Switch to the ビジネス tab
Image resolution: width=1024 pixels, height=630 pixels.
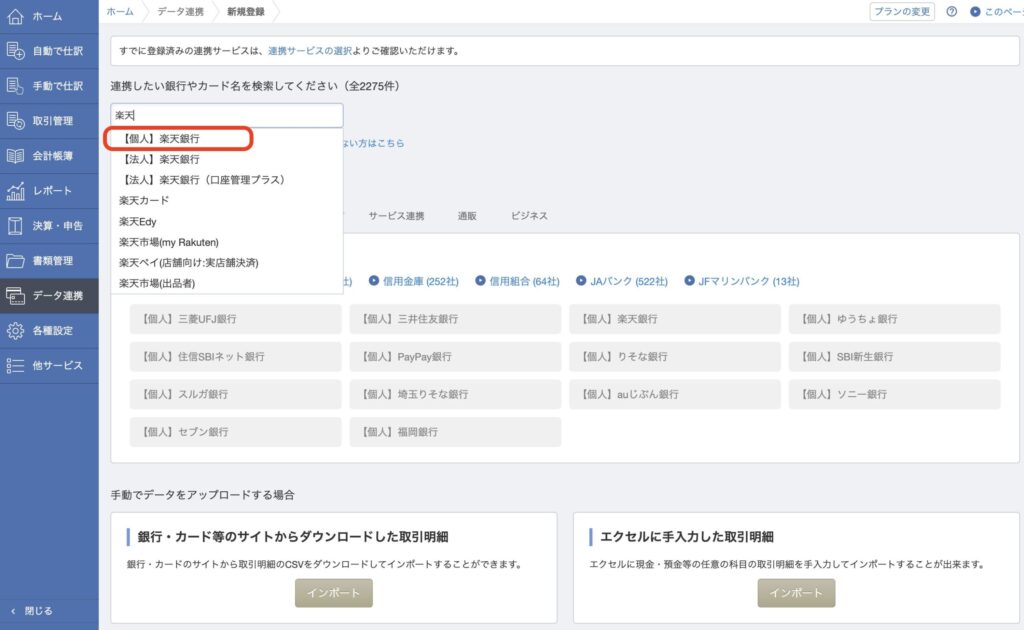click(529, 216)
